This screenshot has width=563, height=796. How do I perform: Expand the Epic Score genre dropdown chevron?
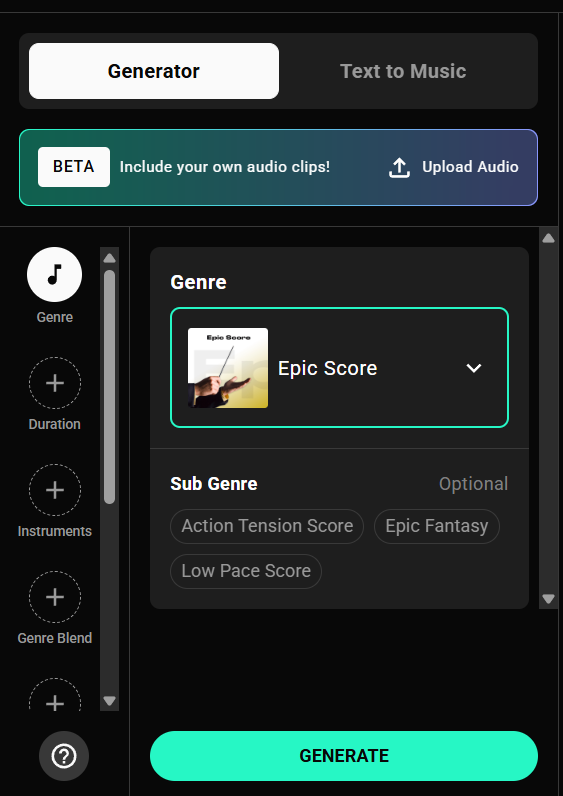click(x=474, y=368)
